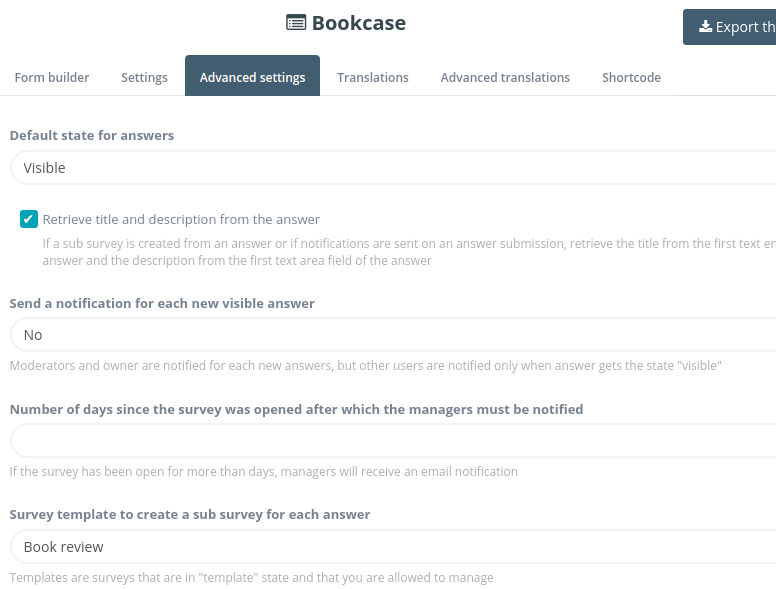Click the 'Moderators and owner are notified' help text

pyautogui.click(x=366, y=366)
